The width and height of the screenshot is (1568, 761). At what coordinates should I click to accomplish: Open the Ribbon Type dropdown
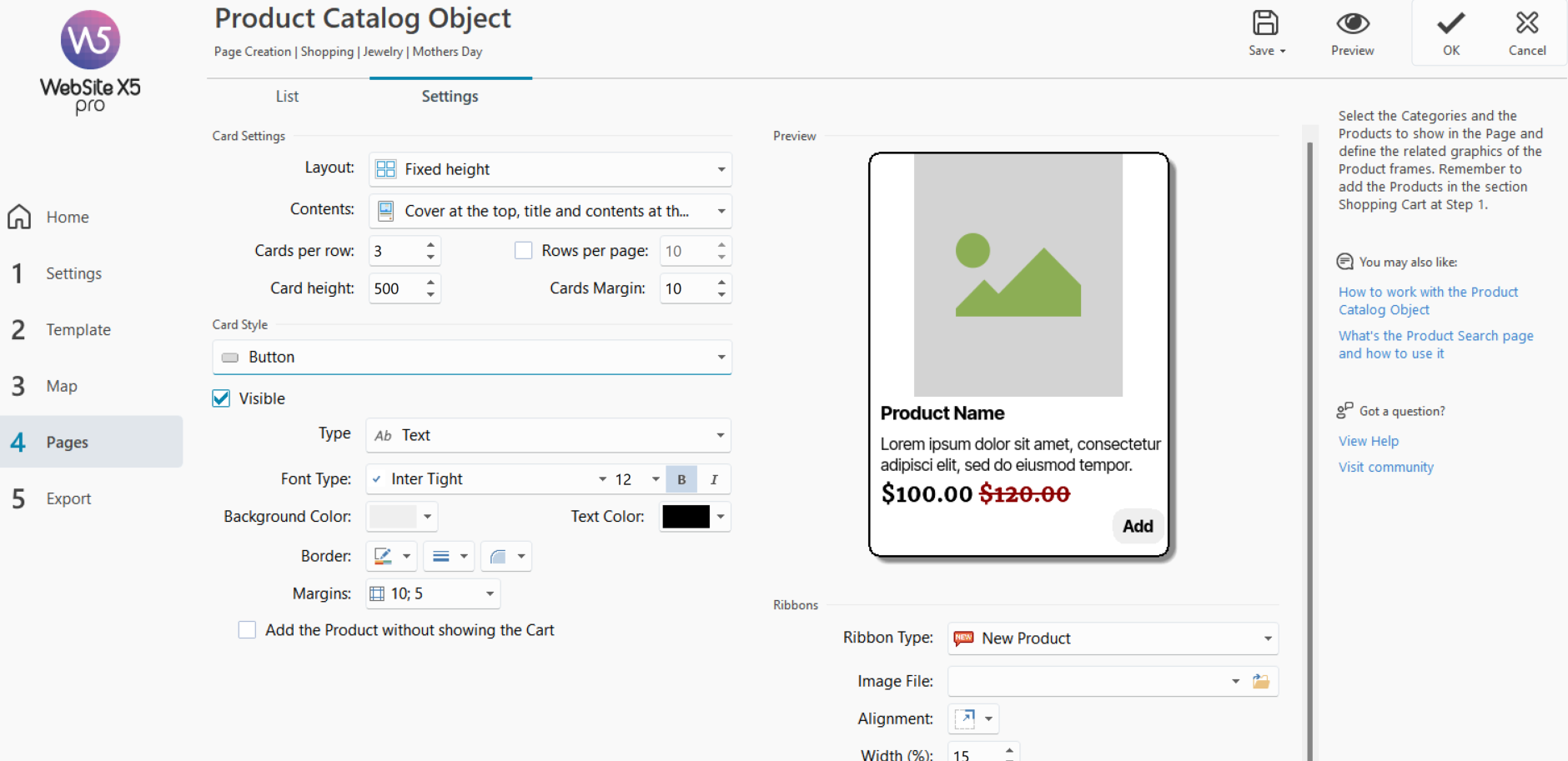(x=1113, y=638)
